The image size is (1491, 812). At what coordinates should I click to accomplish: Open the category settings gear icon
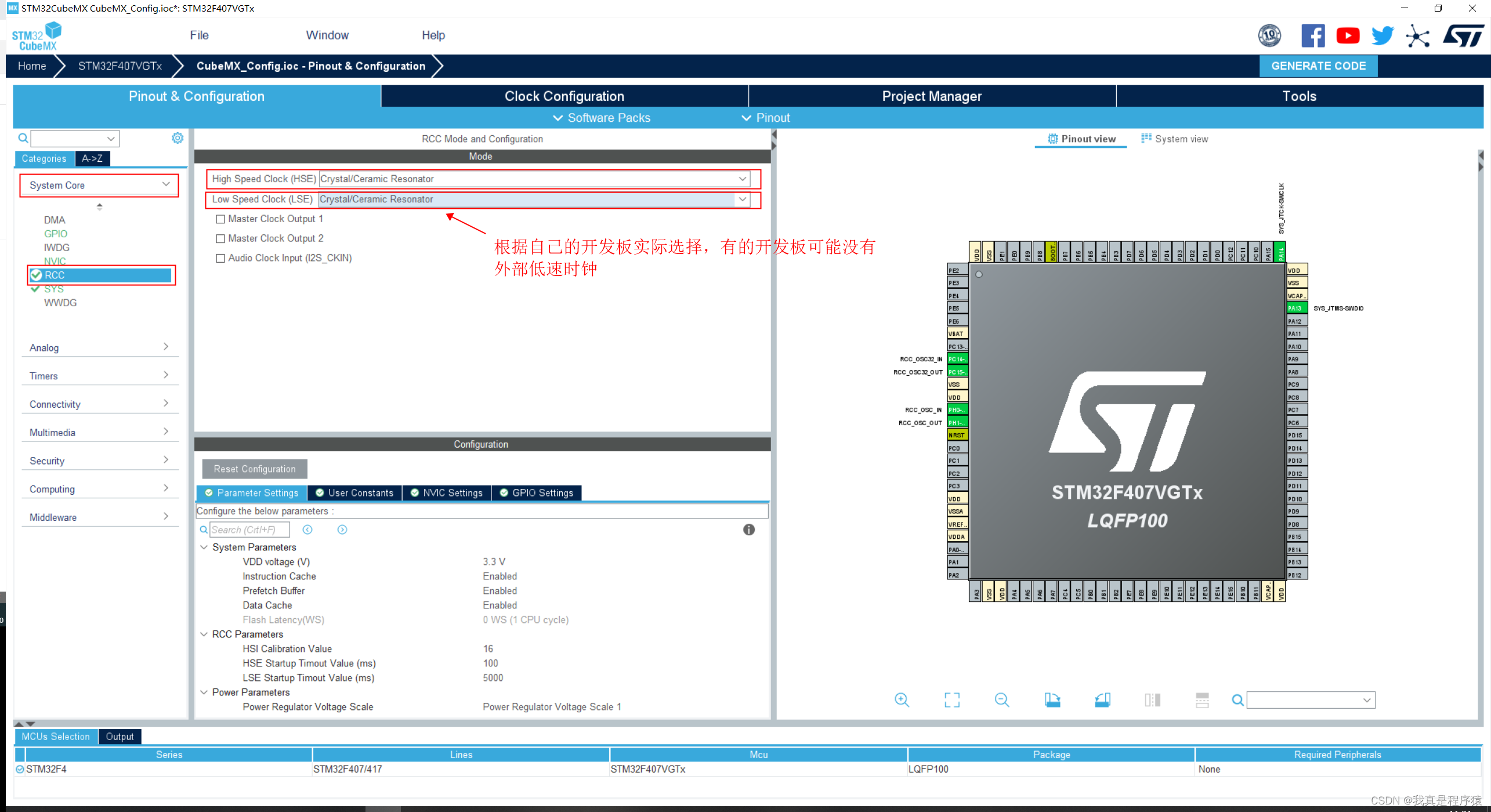pyautogui.click(x=178, y=138)
